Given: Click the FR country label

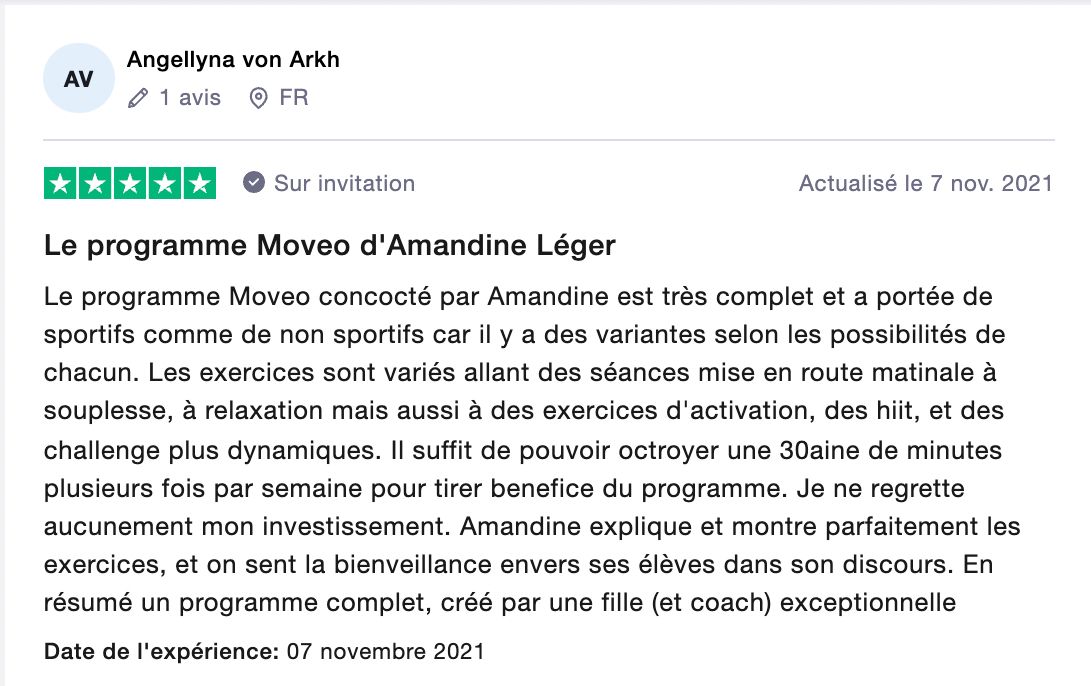Looking at the screenshot, I should tap(294, 97).
